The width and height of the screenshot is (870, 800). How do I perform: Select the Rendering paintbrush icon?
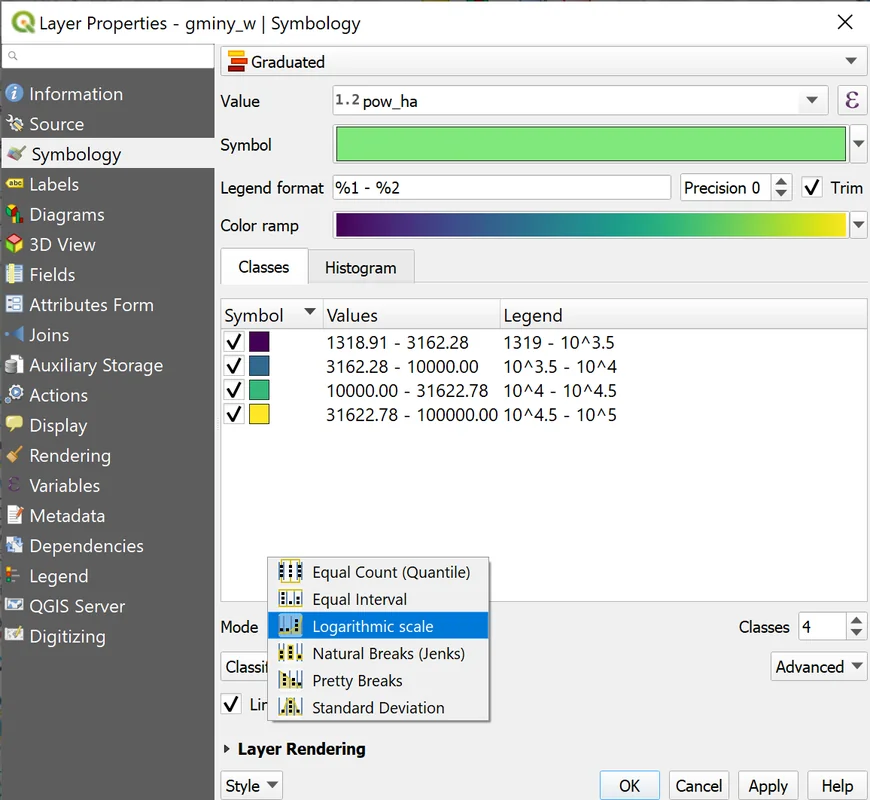click(14, 455)
